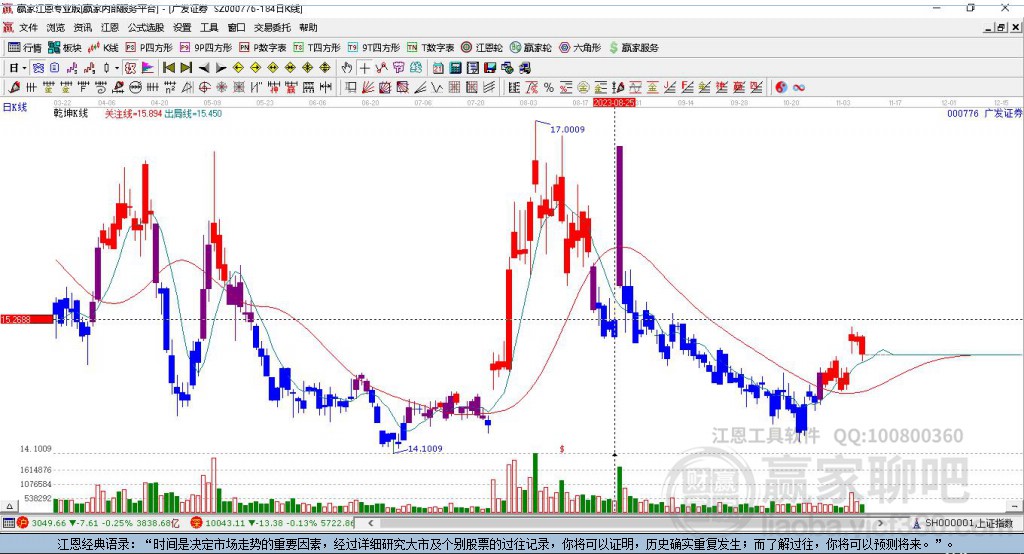Click the grid icon in status bar

click(x=8, y=523)
